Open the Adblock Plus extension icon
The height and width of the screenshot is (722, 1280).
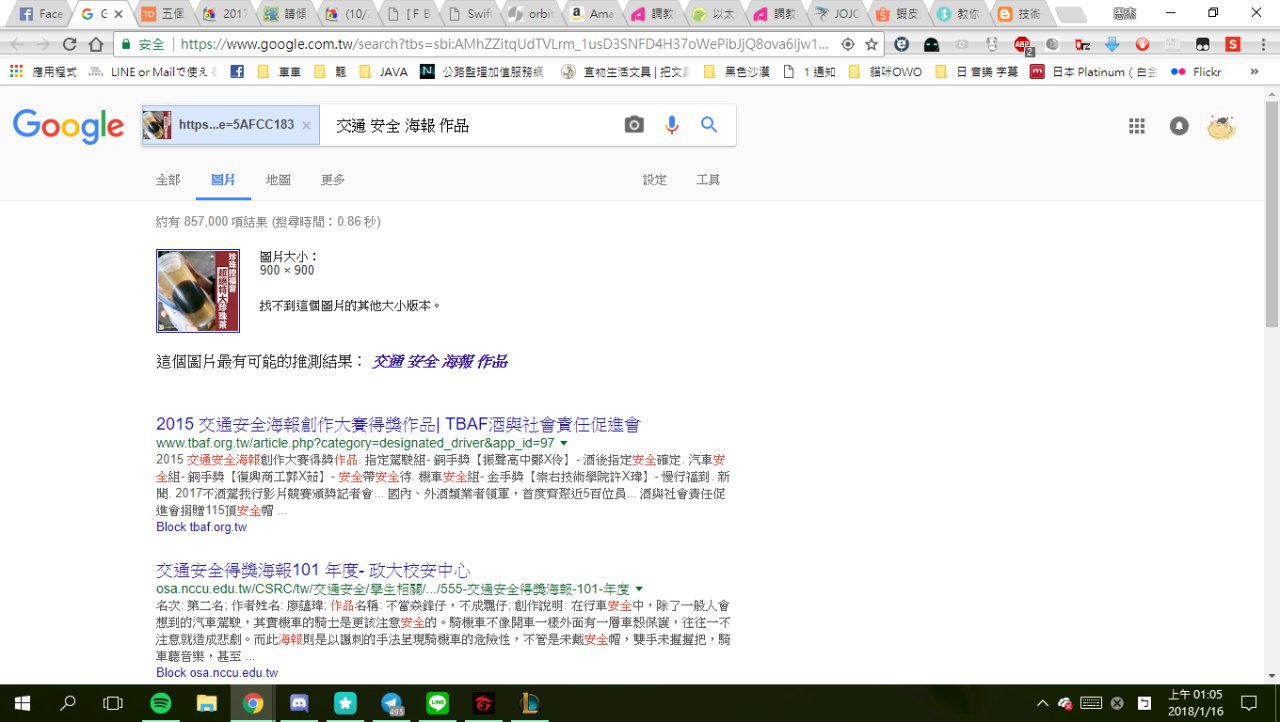tap(1022, 44)
